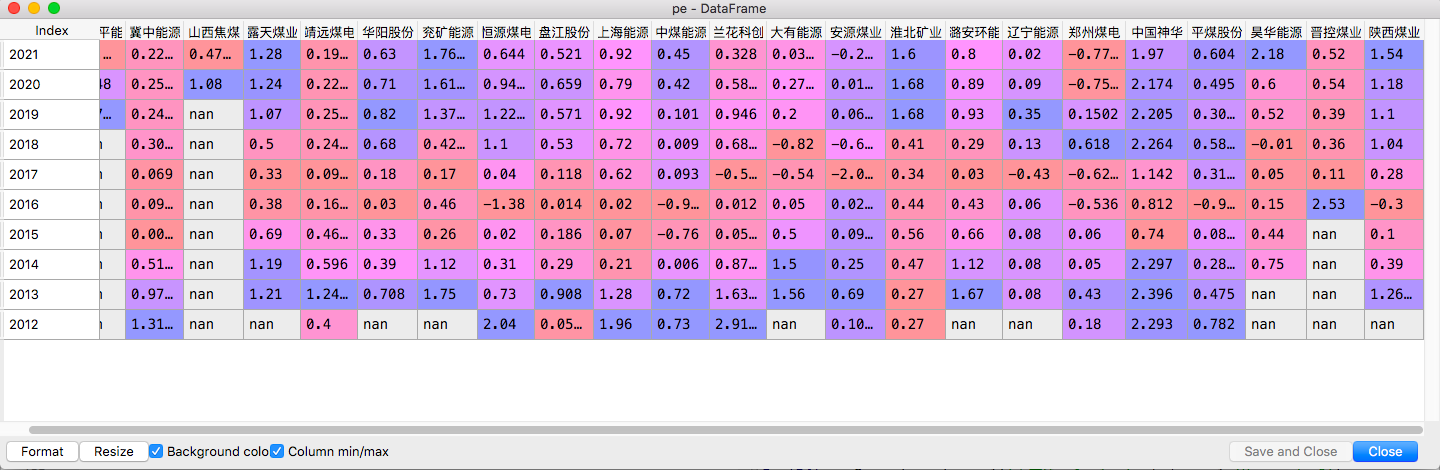Select row index 2015
The height and width of the screenshot is (470, 1440).
[50, 235]
